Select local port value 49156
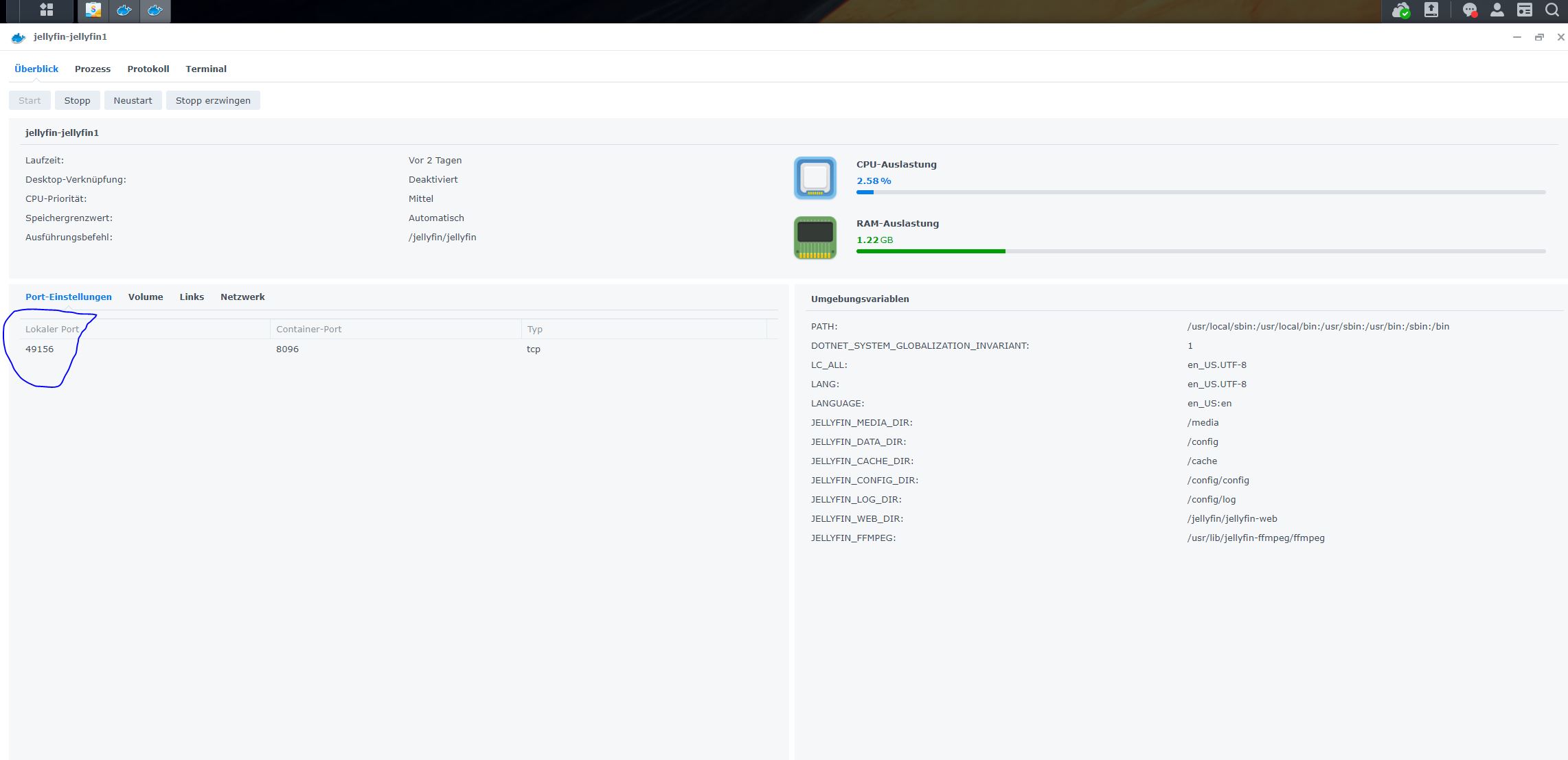Viewport: 1568px width, 760px height. pyautogui.click(x=39, y=349)
